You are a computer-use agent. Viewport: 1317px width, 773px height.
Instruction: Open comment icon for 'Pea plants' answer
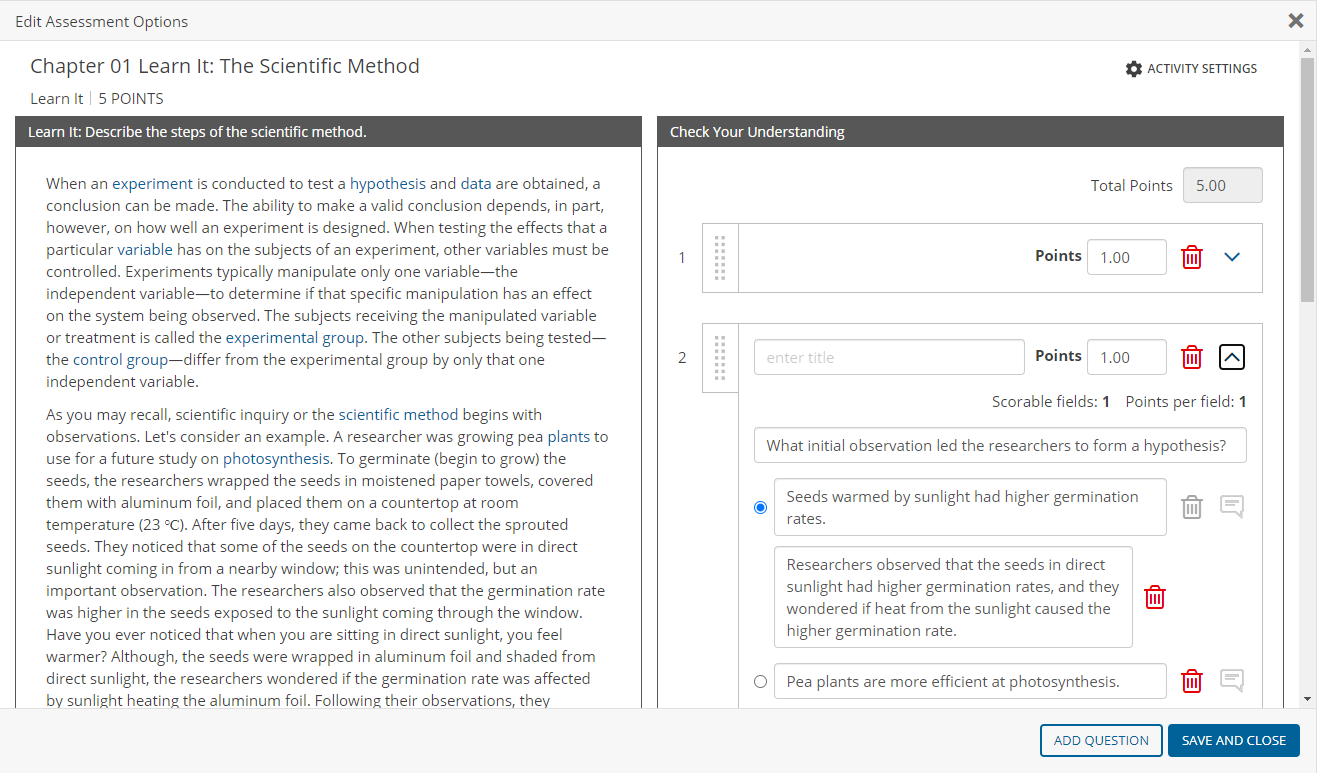pos(1232,681)
